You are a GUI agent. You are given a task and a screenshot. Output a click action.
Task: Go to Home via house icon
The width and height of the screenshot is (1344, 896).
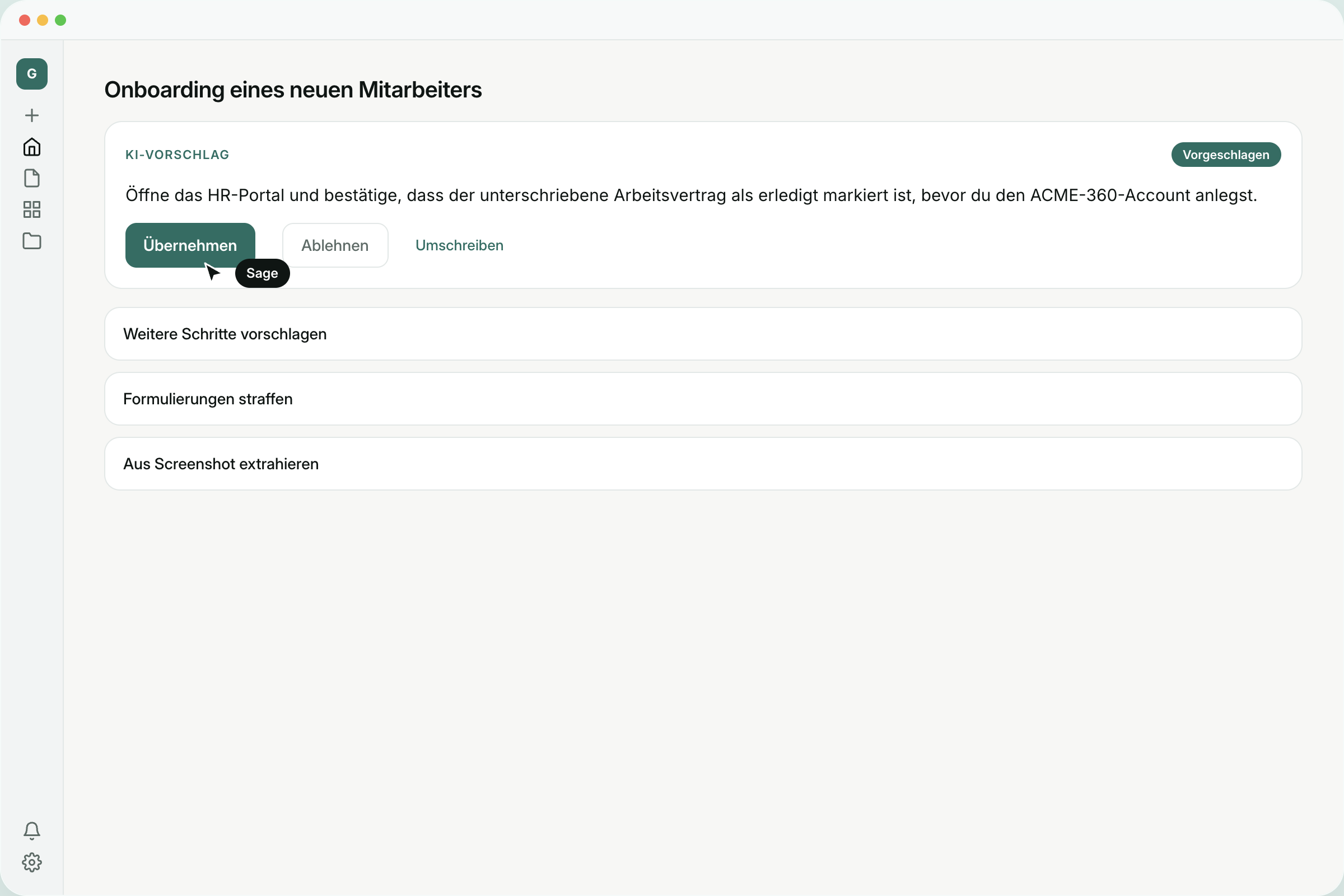[32, 147]
